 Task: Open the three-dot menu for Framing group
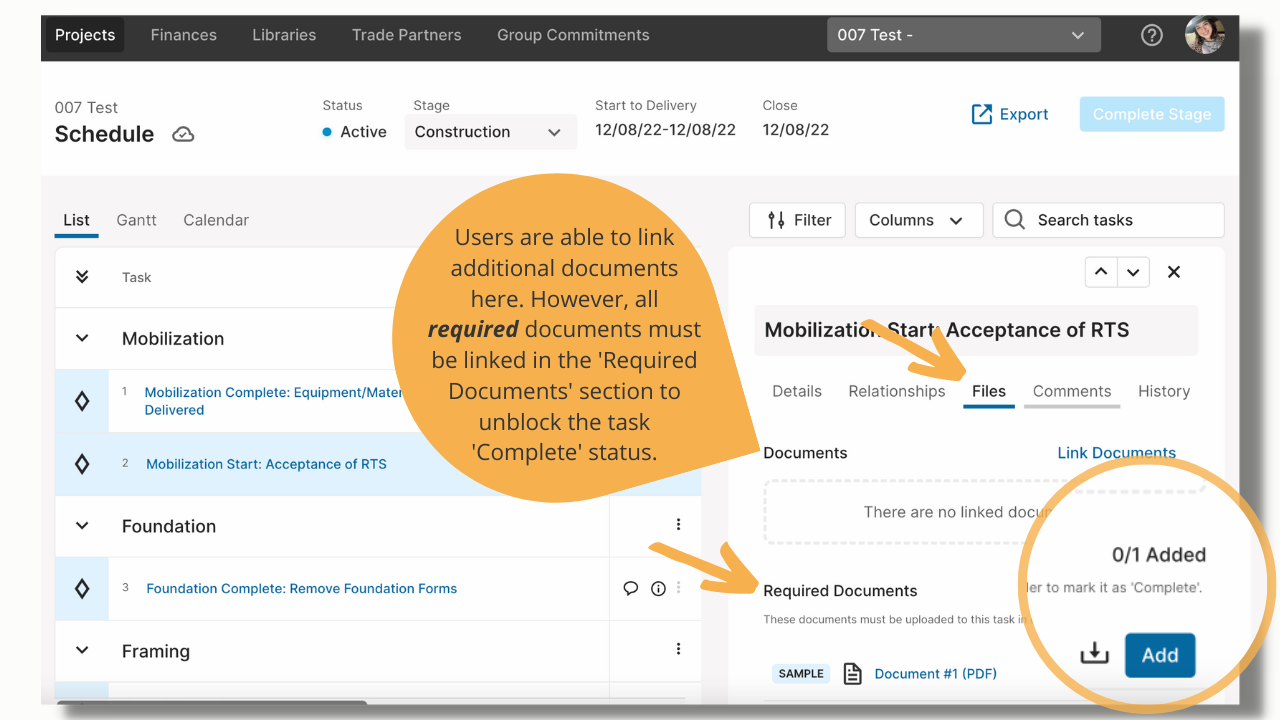click(678, 649)
